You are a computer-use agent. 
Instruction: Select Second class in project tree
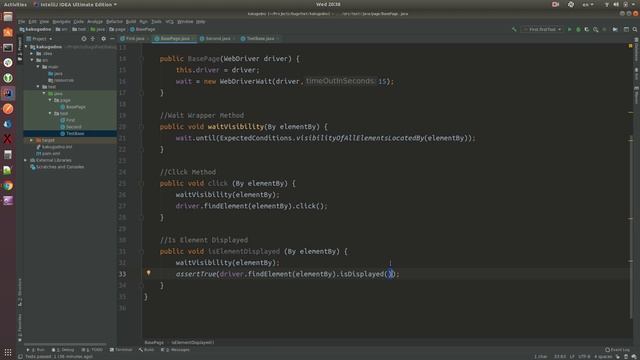tap(71, 127)
